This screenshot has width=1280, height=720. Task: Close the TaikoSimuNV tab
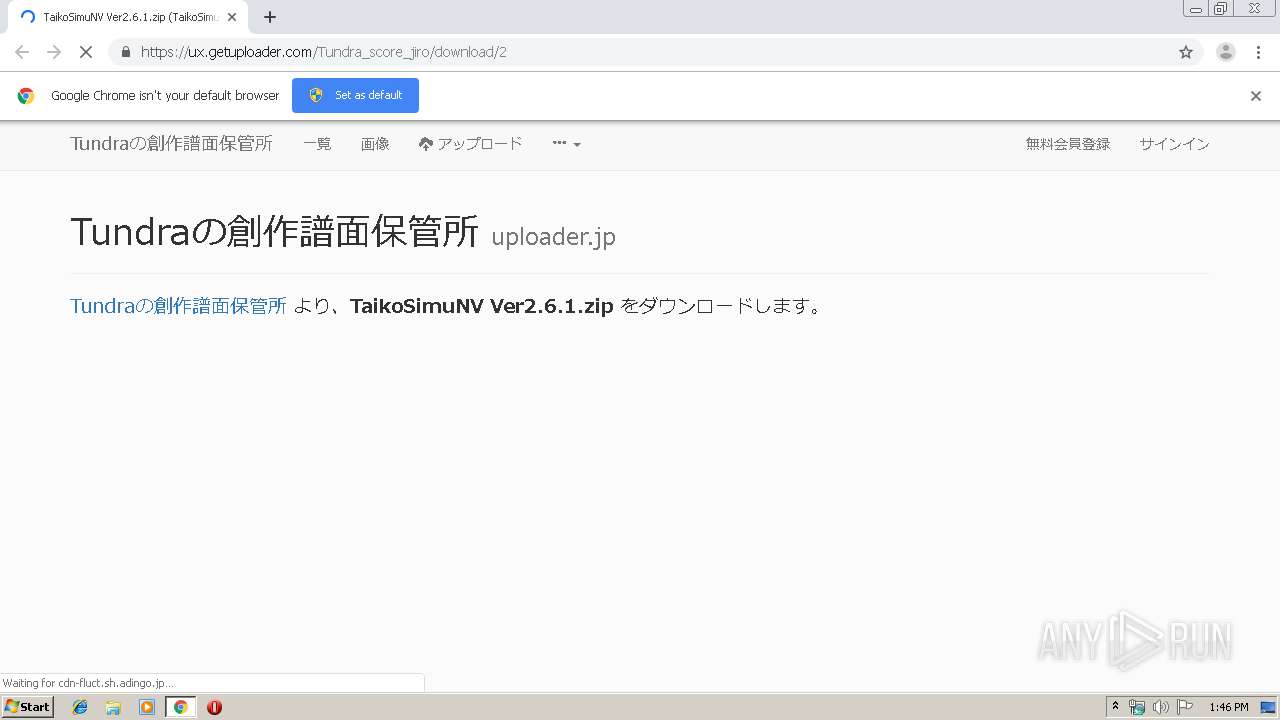232,17
